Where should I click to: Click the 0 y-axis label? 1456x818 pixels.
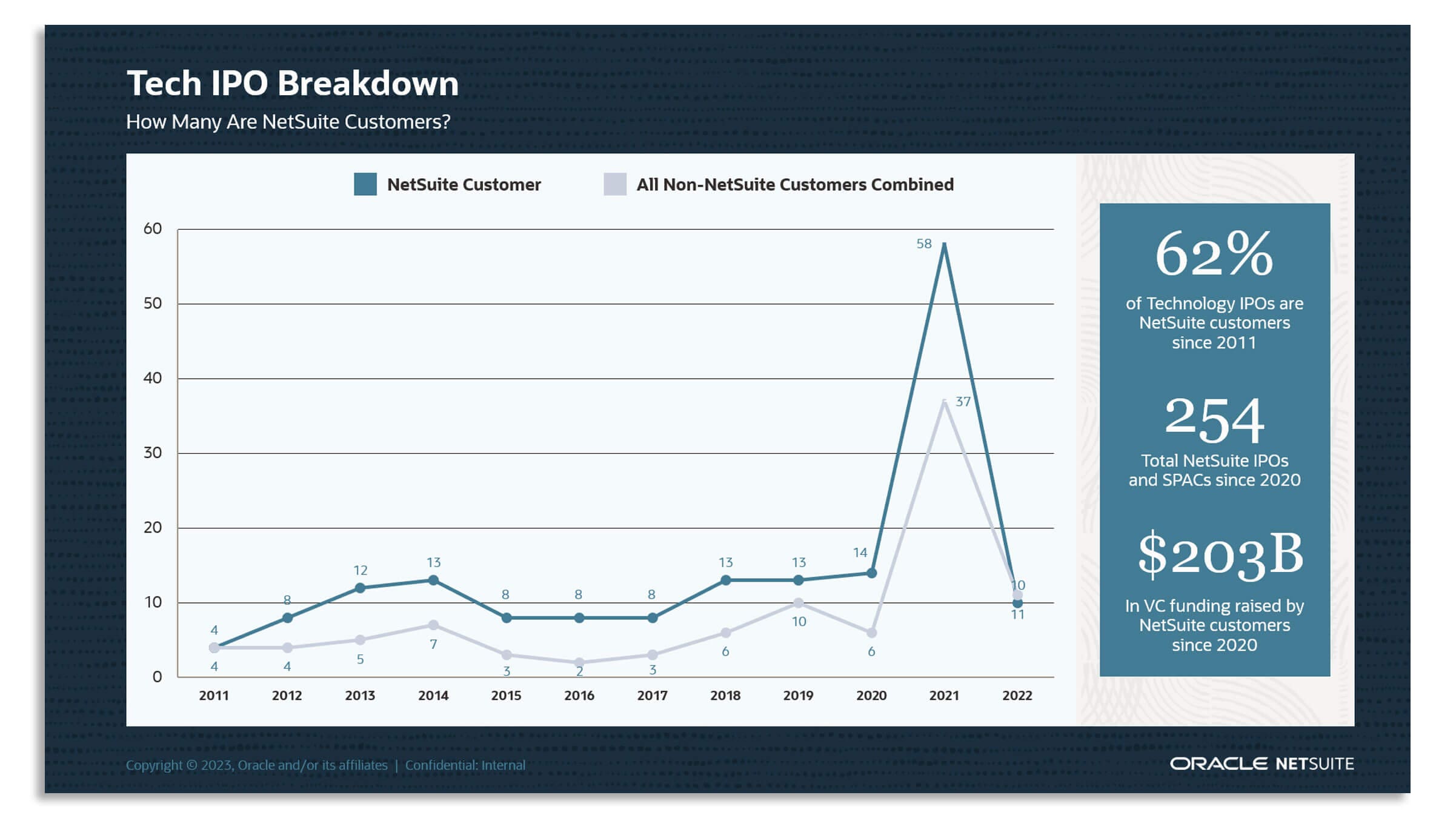click(157, 677)
